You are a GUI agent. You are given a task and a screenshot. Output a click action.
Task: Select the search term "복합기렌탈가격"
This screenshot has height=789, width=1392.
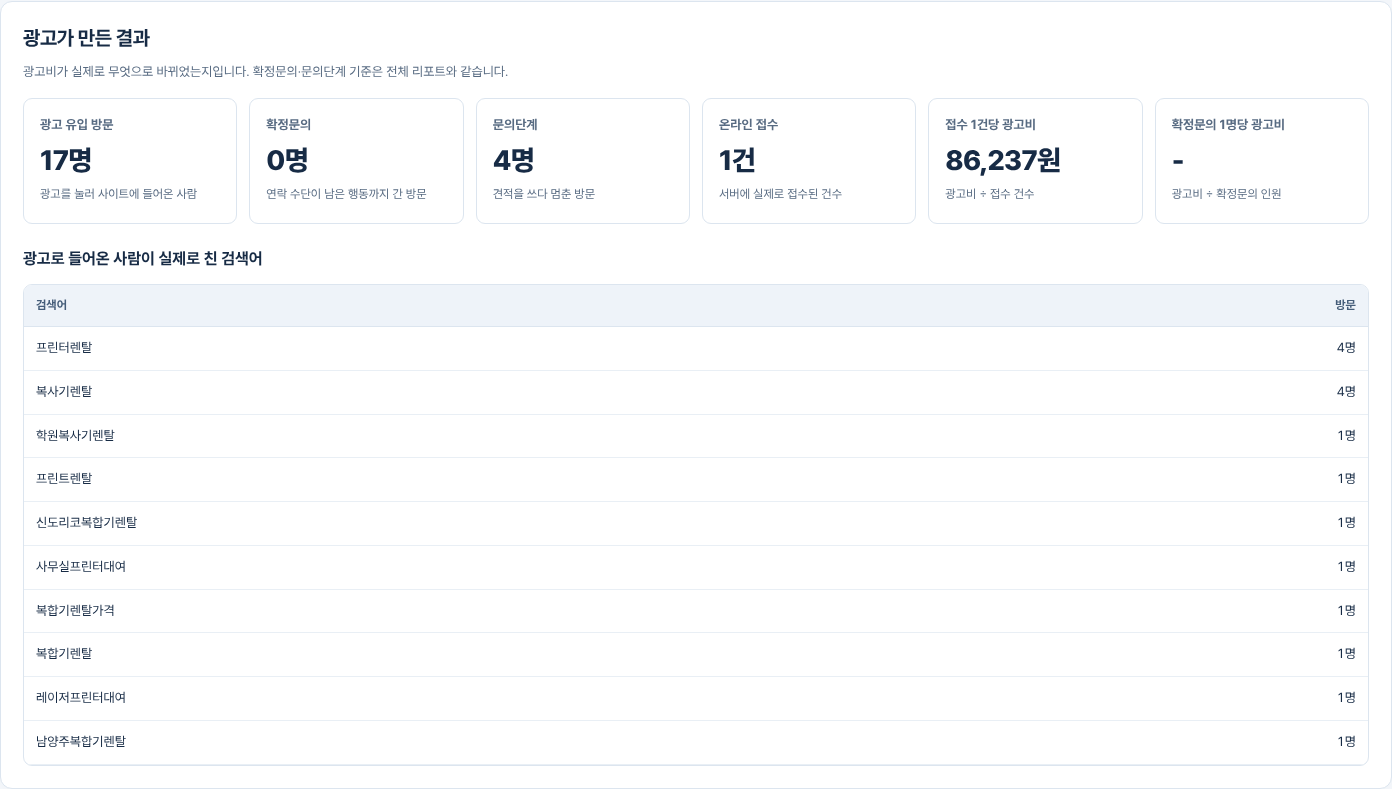pyautogui.click(x=75, y=611)
